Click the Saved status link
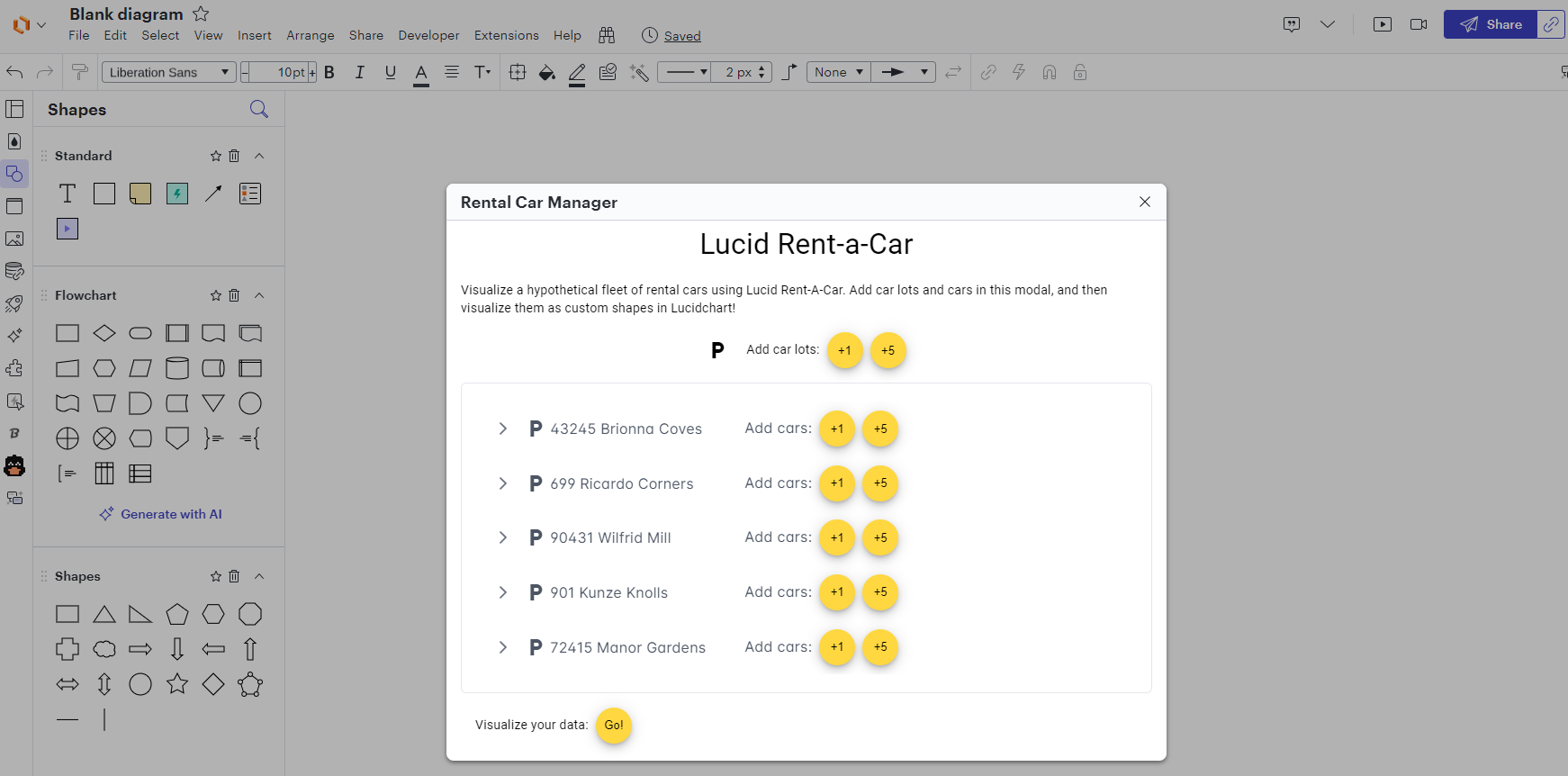1568x776 pixels. point(682,36)
